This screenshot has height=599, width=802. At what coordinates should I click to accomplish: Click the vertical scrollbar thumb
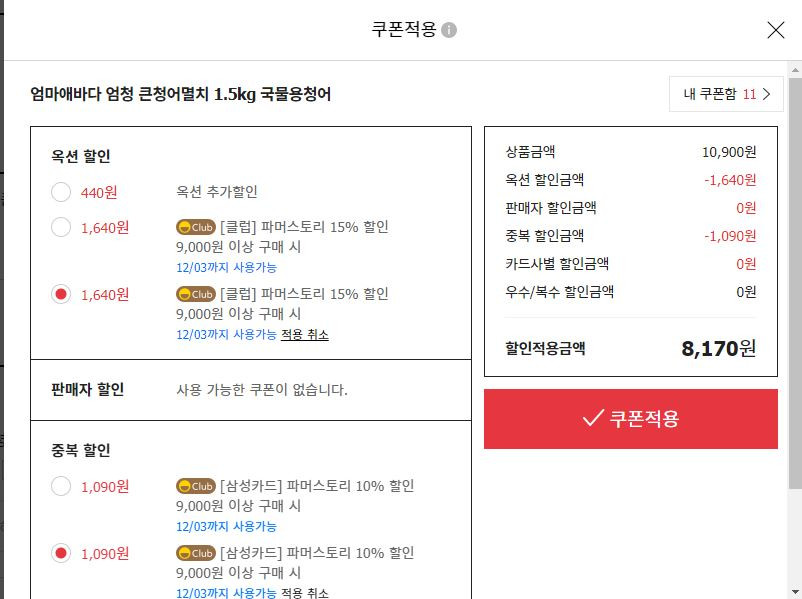795,283
